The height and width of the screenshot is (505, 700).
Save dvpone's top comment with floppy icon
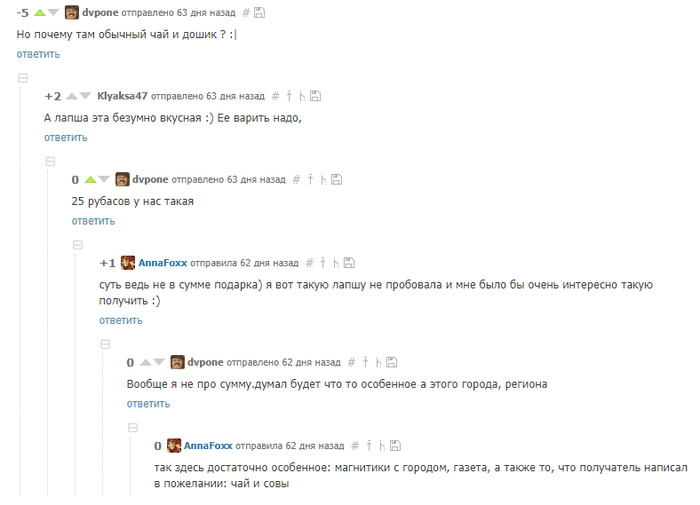click(x=259, y=13)
